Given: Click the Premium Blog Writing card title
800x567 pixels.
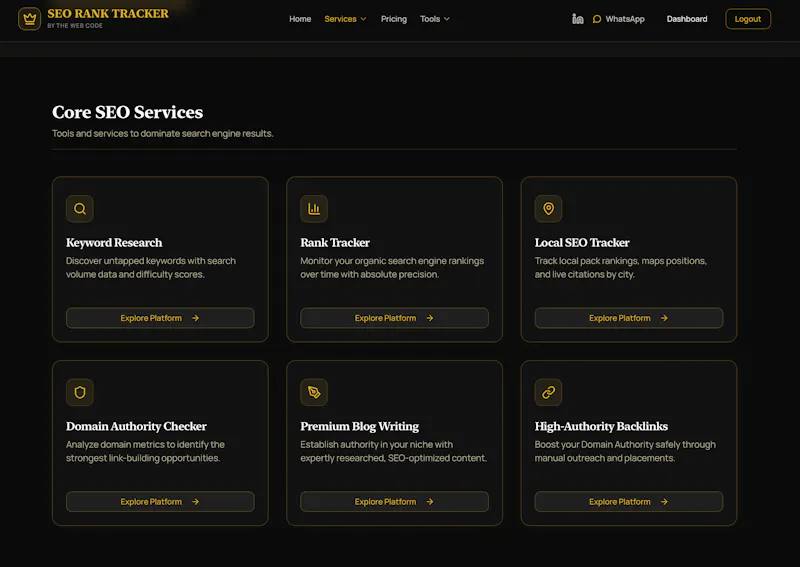Looking at the screenshot, I should point(359,426).
